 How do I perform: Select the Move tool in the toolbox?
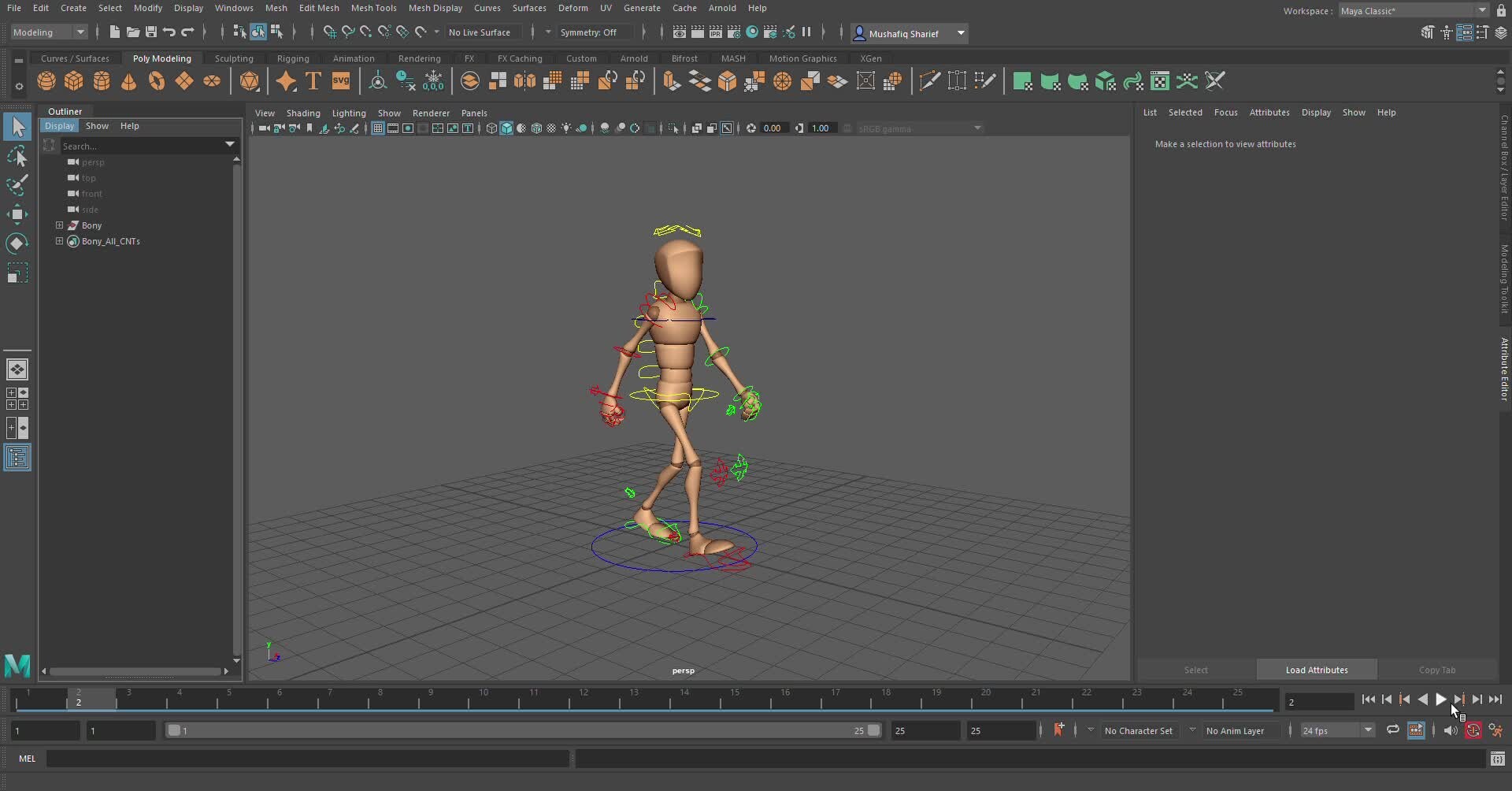click(x=17, y=214)
